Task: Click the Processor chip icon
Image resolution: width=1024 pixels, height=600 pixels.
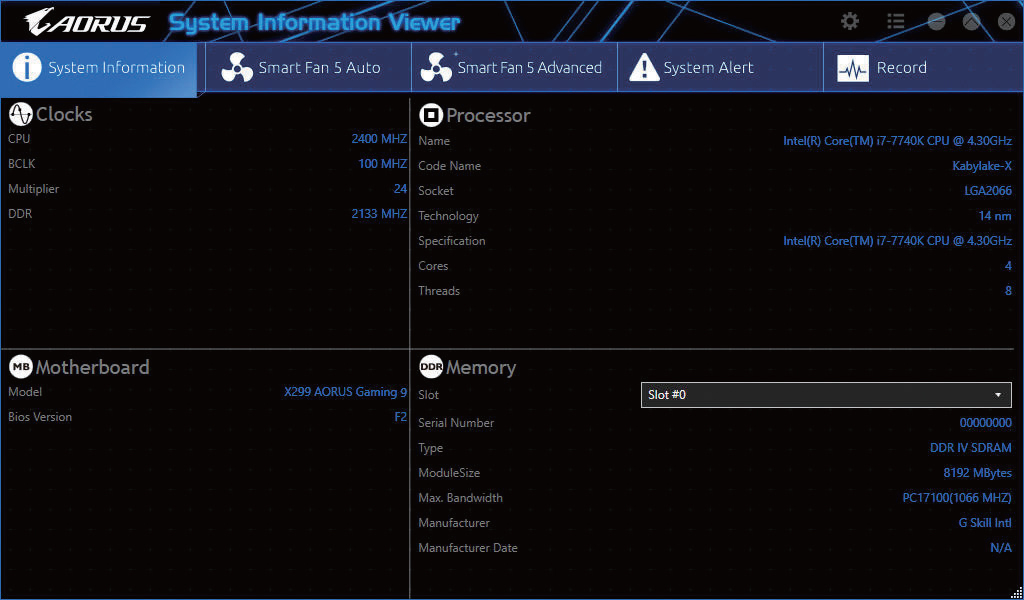Action: [431, 115]
